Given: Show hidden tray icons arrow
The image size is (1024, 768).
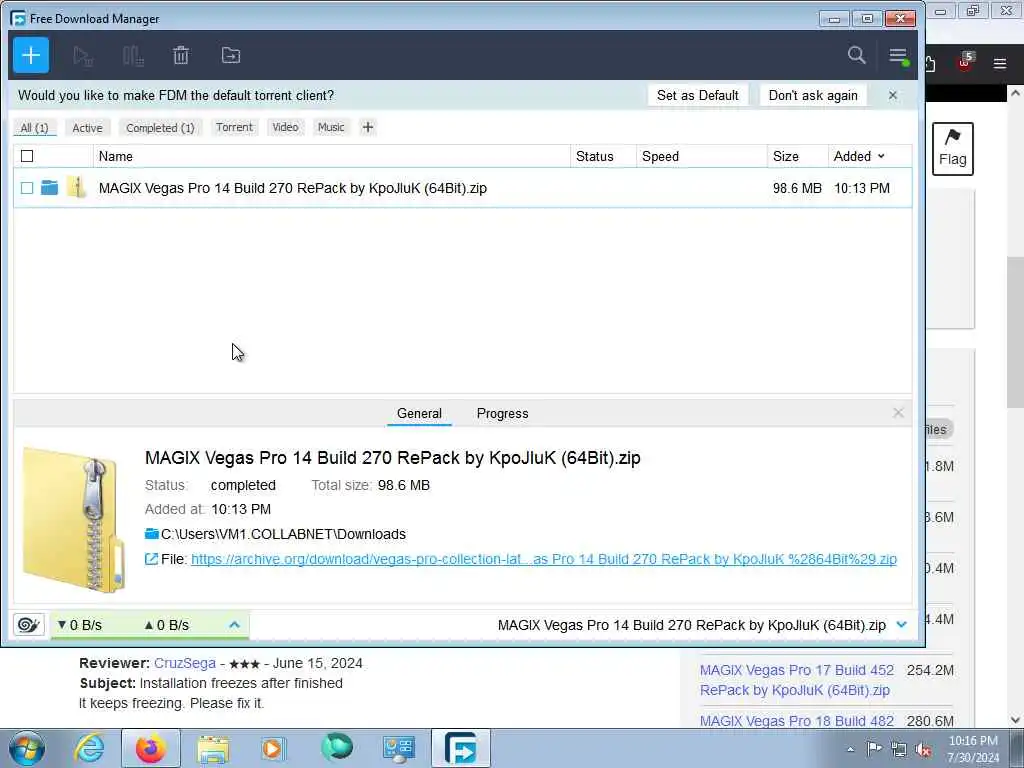Looking at the screenshot, I should (850, 750).
